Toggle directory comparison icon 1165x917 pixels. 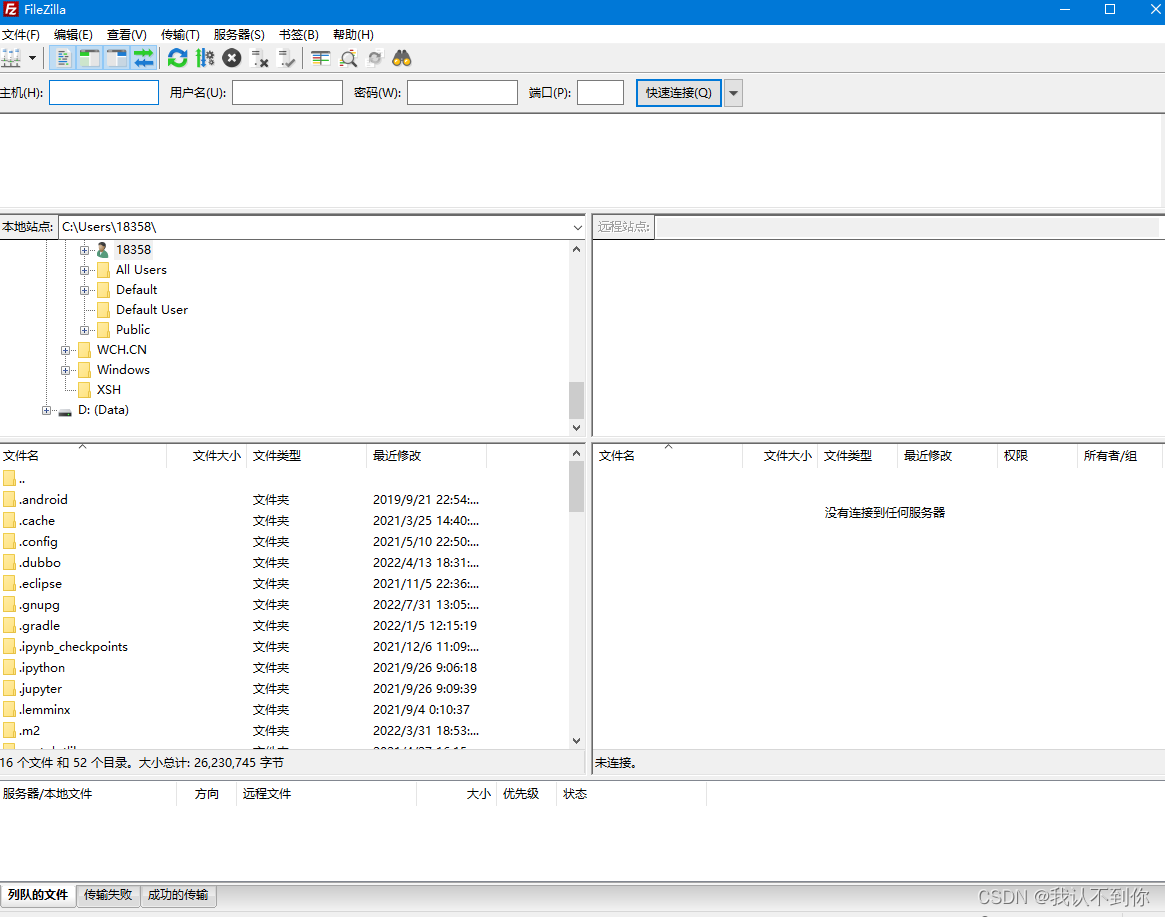348,58
